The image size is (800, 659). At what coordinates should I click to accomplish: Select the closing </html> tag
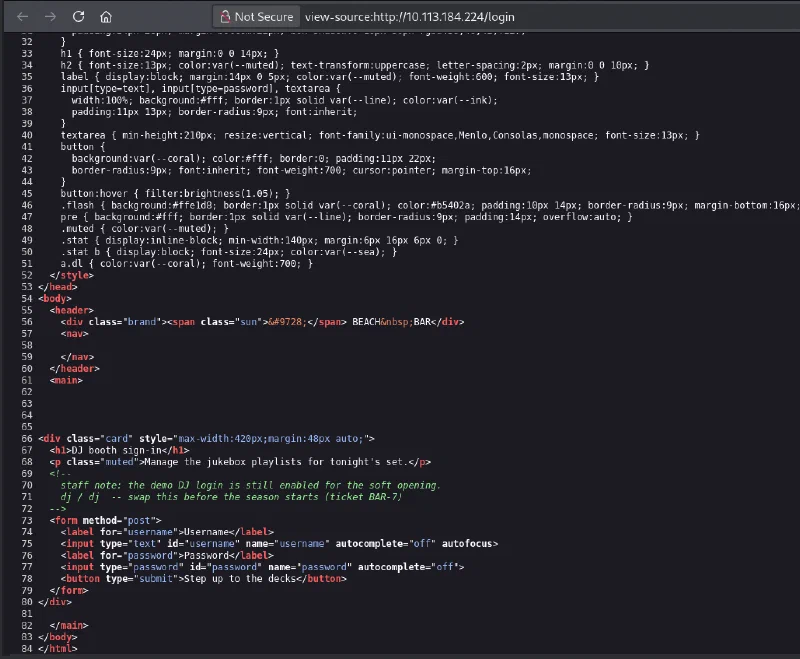point(58,649)
